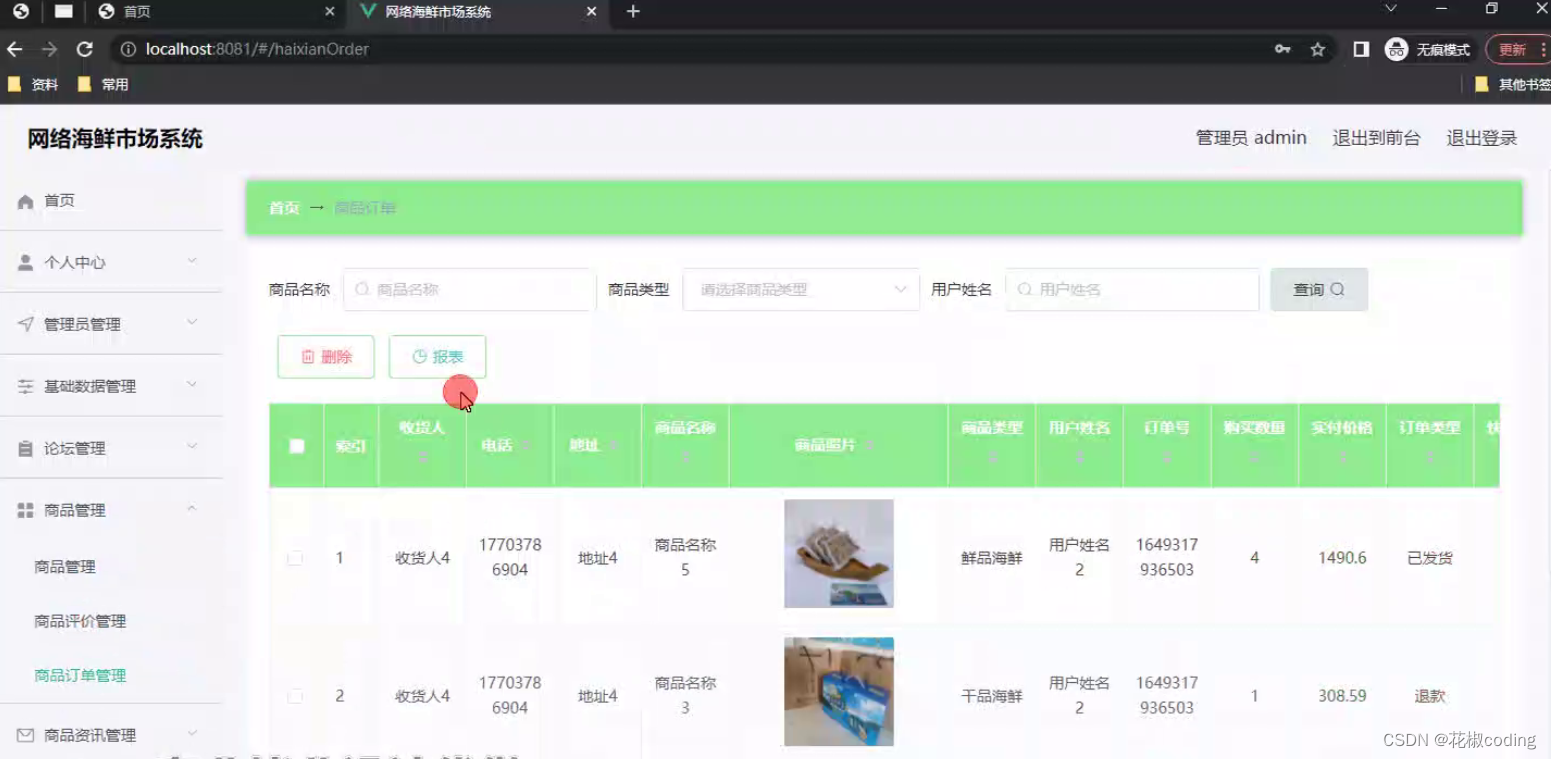Open the 请选择商品类型 dropdown

(800, 289)
